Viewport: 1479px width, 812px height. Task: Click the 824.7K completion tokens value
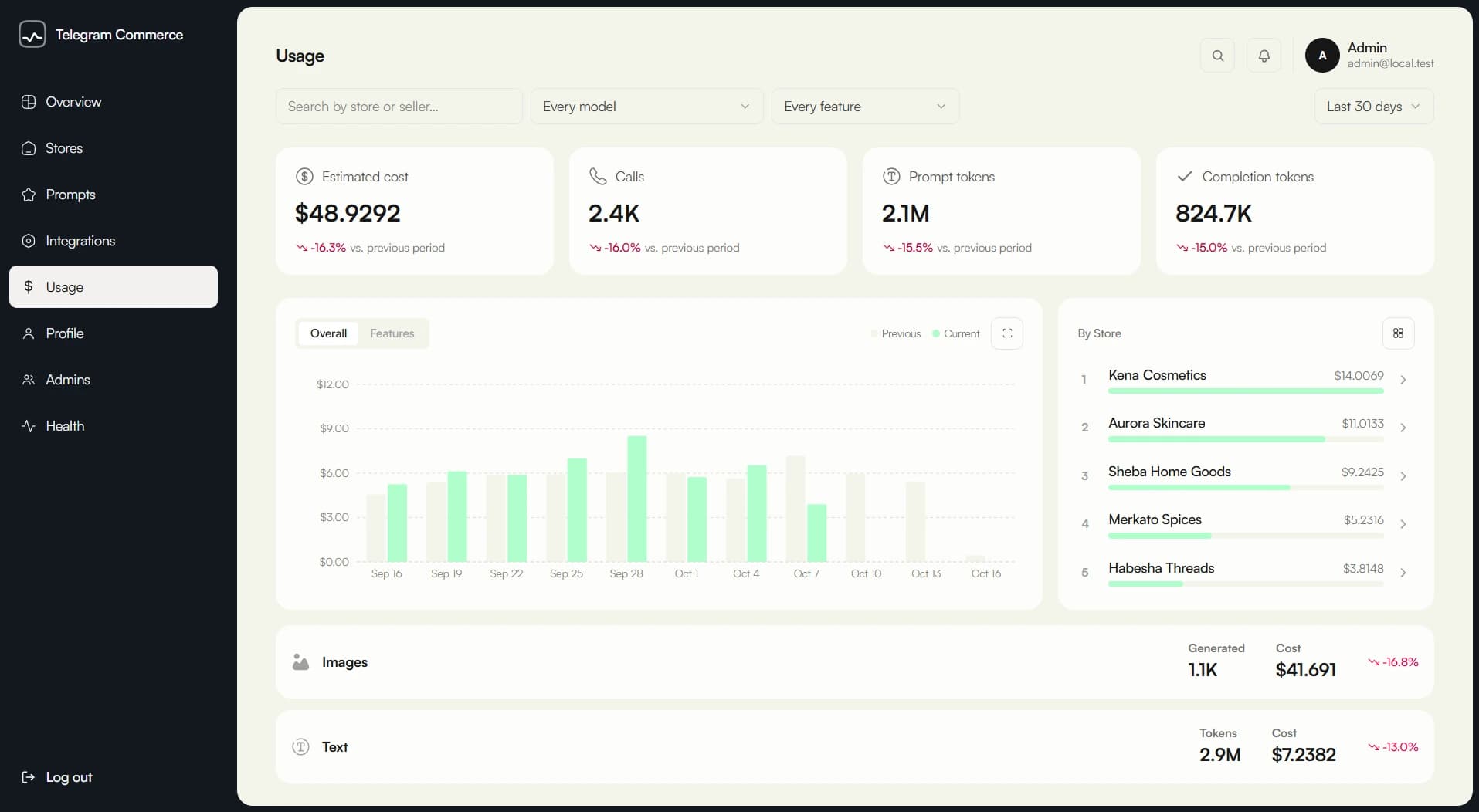[x=1213, y=213]
